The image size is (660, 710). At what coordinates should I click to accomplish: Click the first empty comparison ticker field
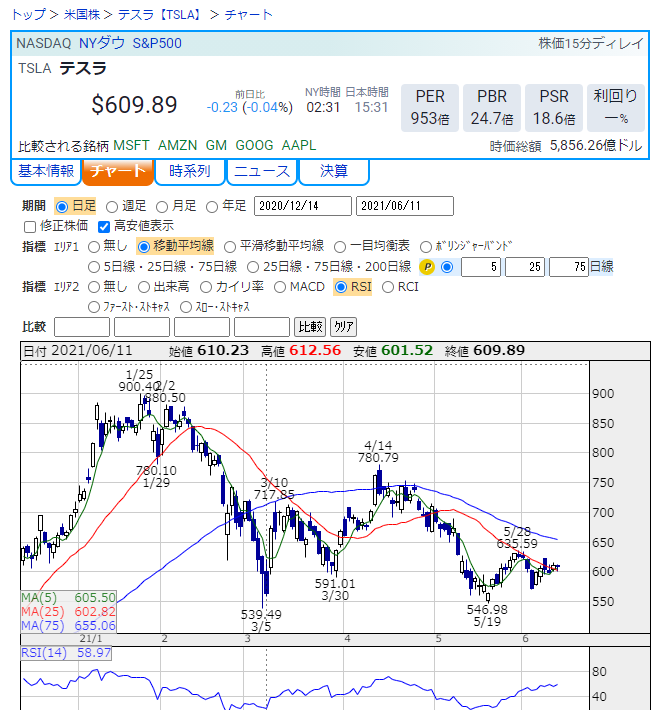81,327
